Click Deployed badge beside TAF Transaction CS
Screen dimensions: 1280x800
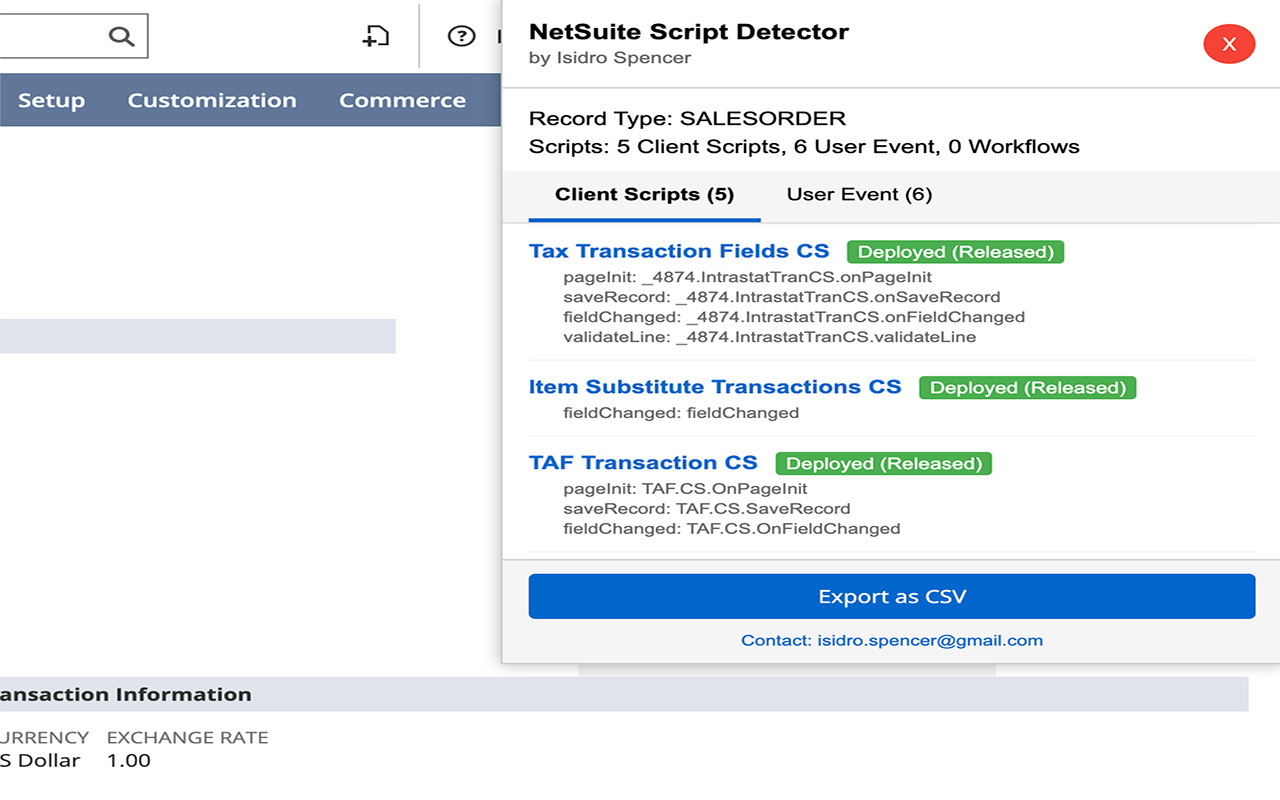point(883,464)
